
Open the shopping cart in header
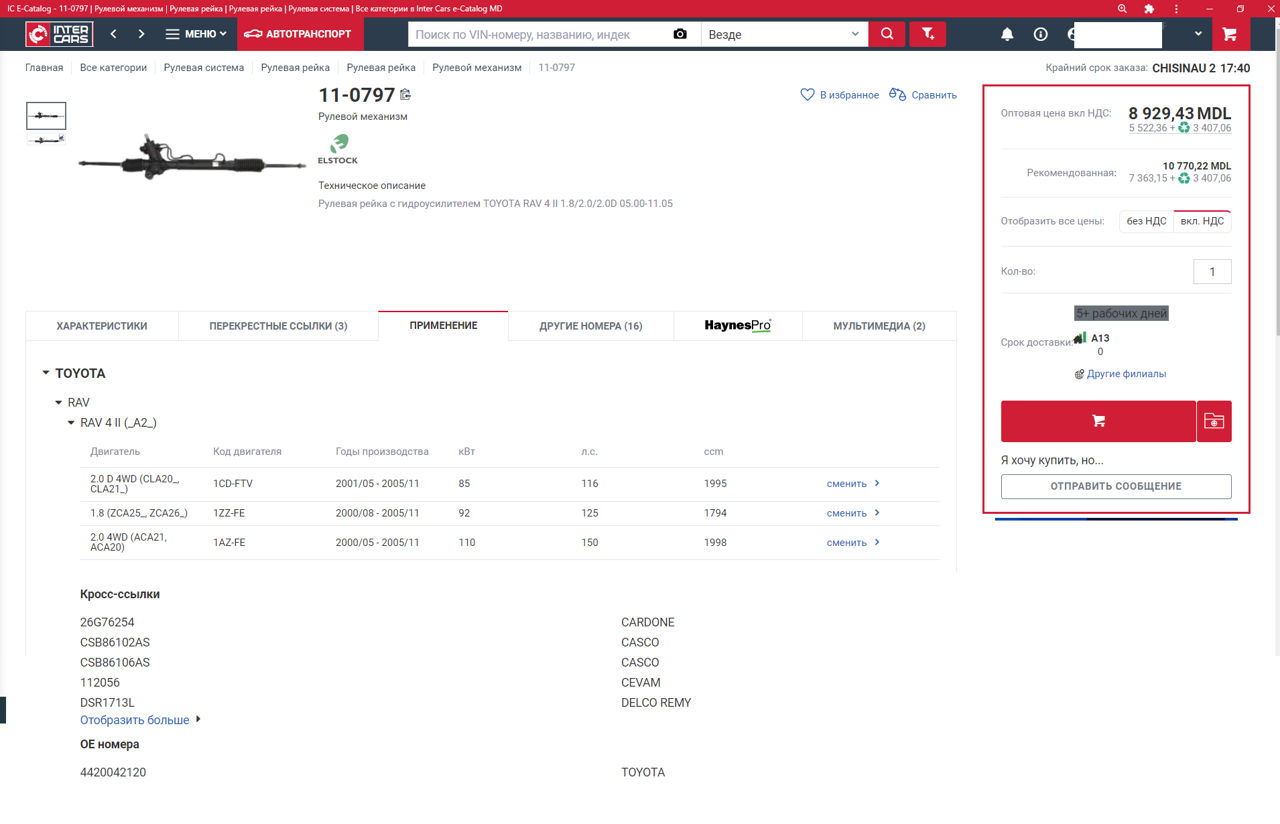1230,34
